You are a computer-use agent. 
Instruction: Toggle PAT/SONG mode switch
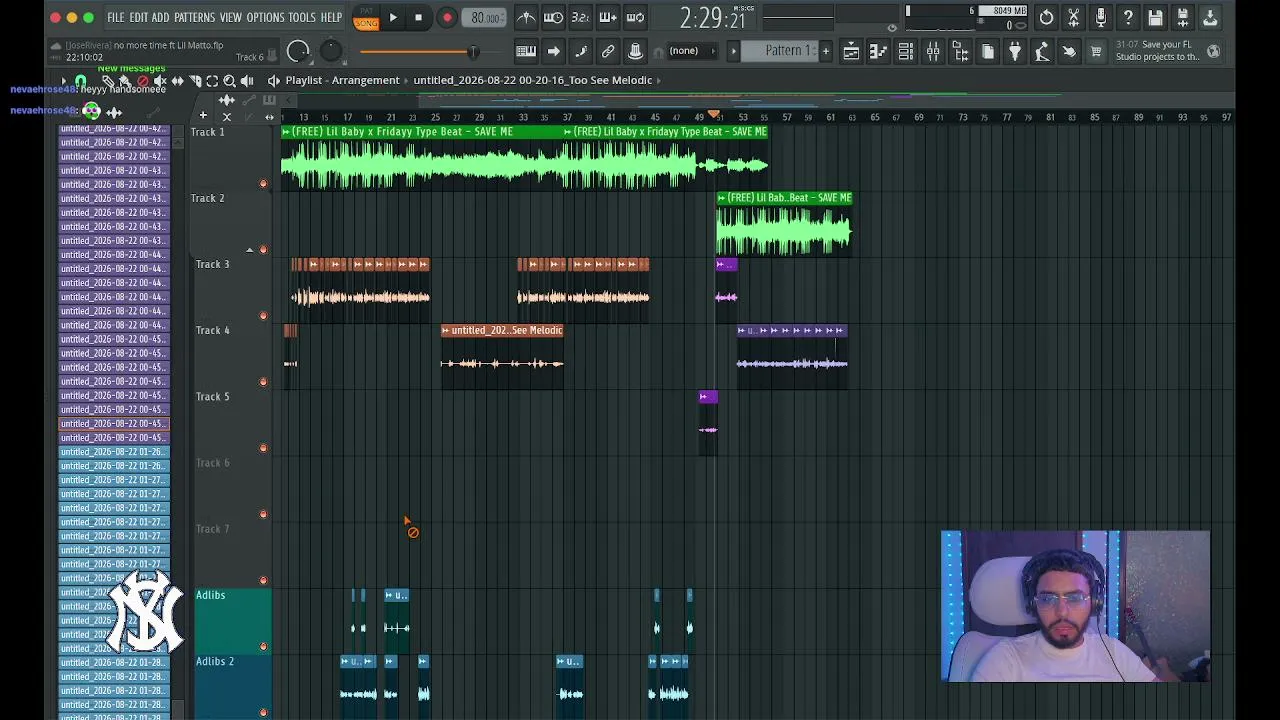[366, 18]
